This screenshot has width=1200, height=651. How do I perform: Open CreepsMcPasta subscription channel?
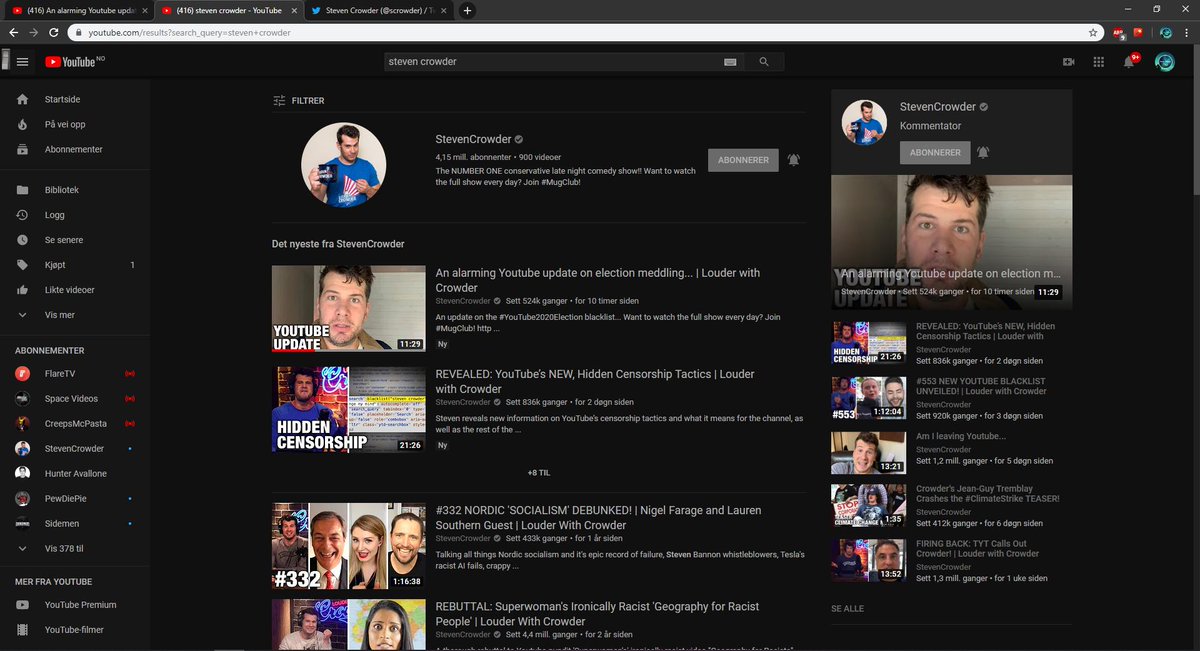(x=75, y=424)
